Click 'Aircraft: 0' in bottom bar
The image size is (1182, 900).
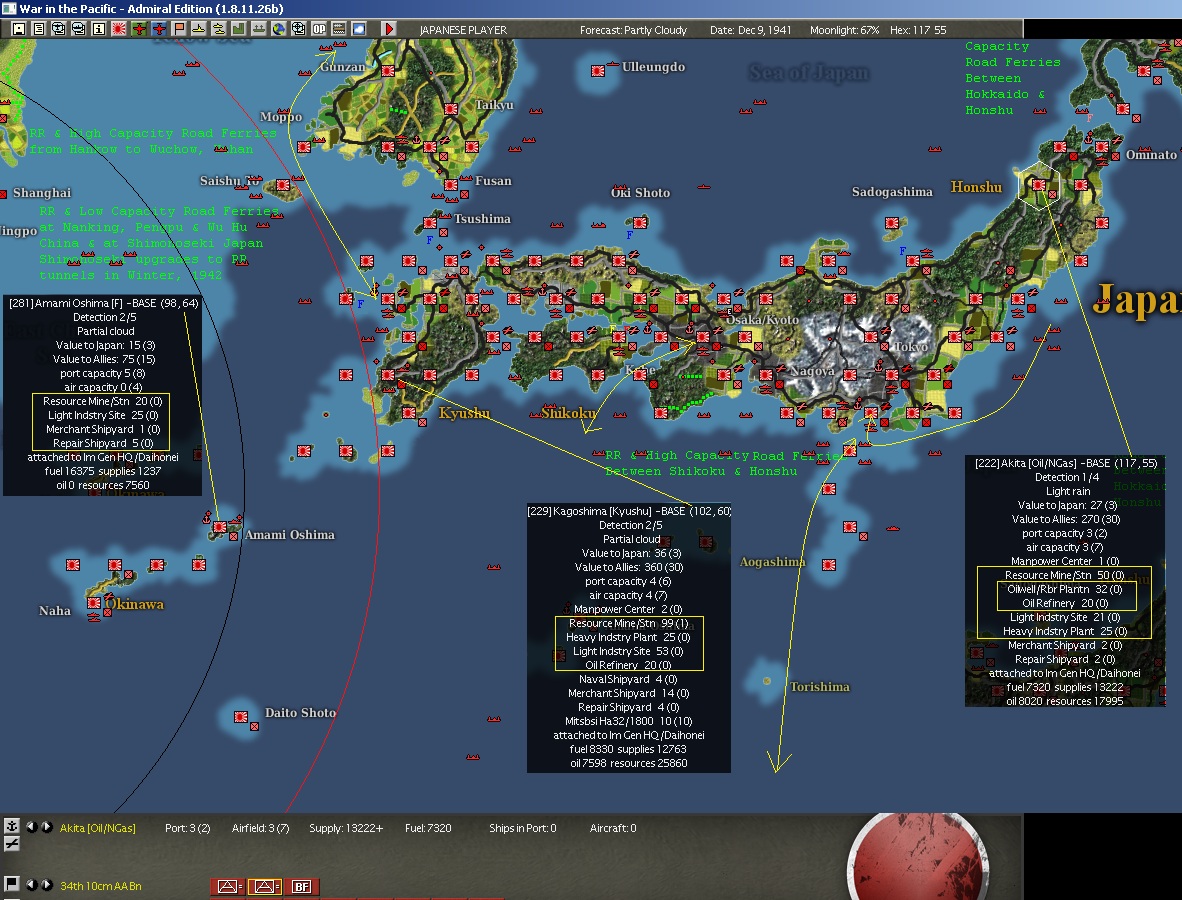613,828
